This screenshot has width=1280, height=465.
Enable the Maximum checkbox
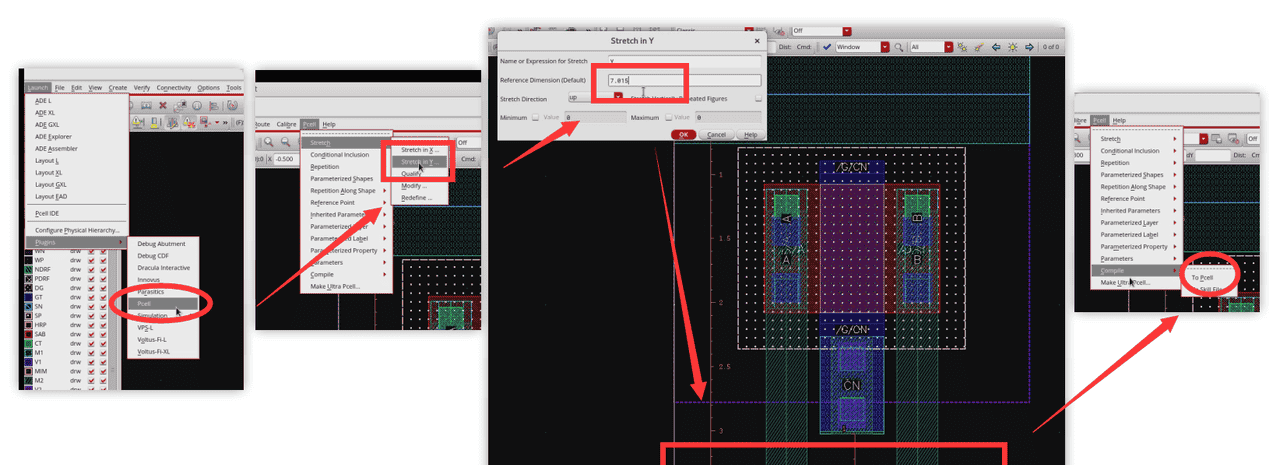pos(667,117)
